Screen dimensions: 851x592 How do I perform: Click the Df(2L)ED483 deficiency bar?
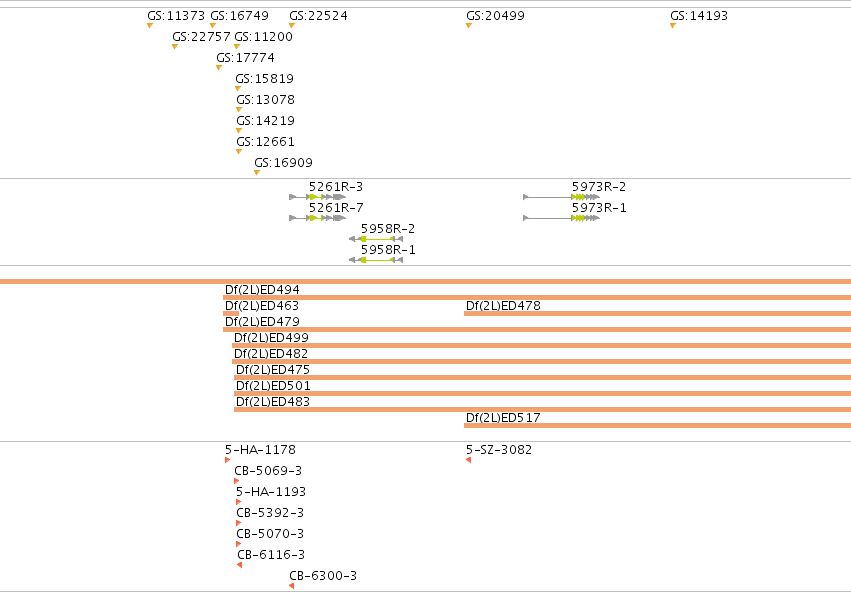coord(542,410)
